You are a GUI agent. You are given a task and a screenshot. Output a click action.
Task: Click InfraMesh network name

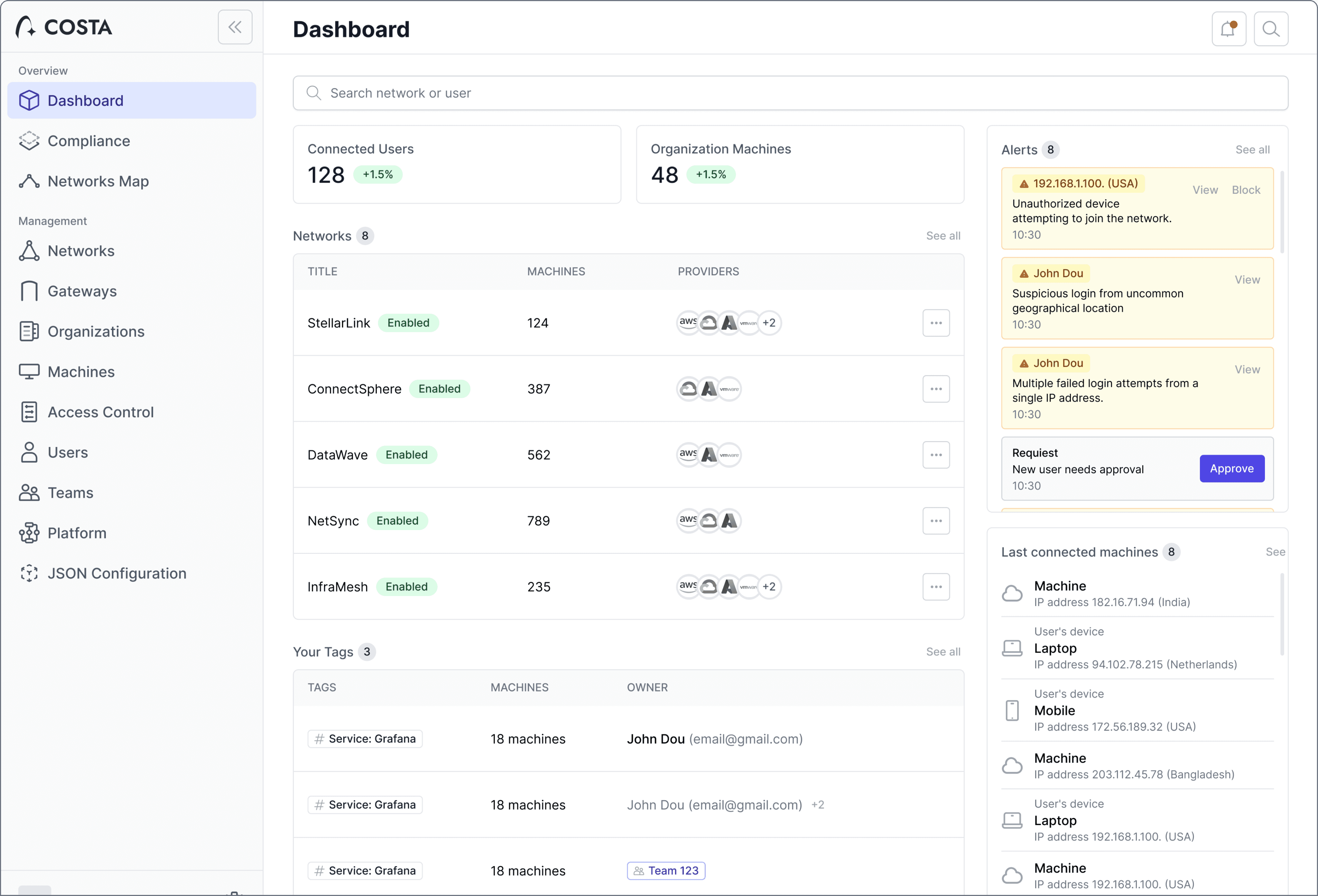[x=338, y=586]
